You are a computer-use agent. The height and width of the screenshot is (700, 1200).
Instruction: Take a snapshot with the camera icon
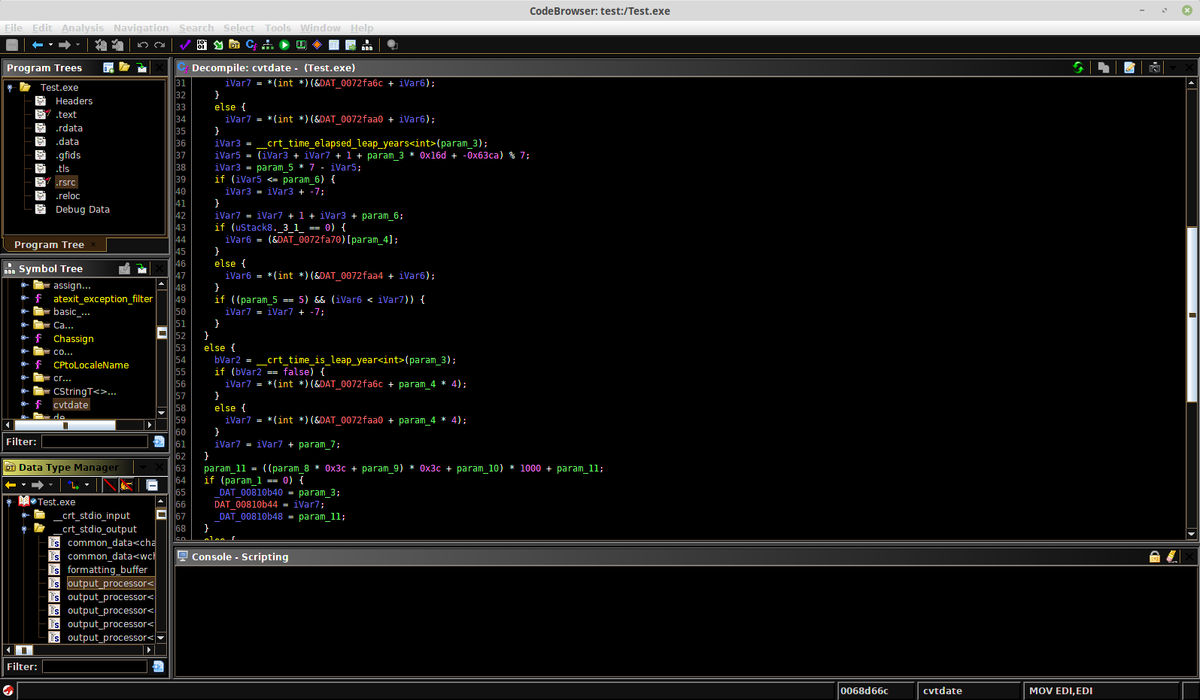1154,67
